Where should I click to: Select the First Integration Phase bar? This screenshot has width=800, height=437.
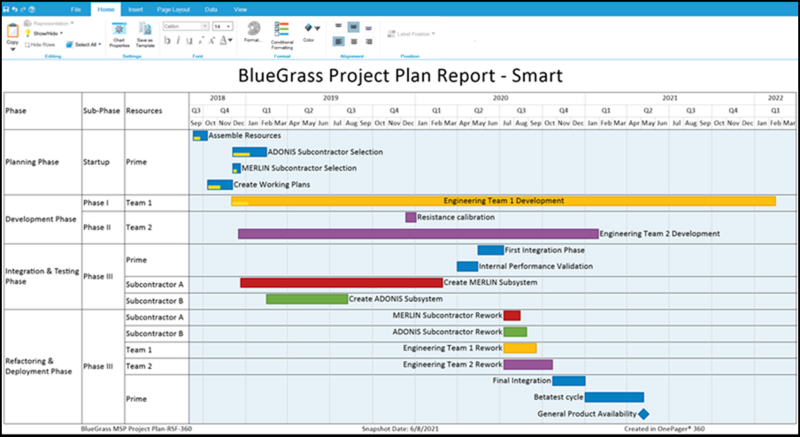pyautogui.click(x=491, y=250)
